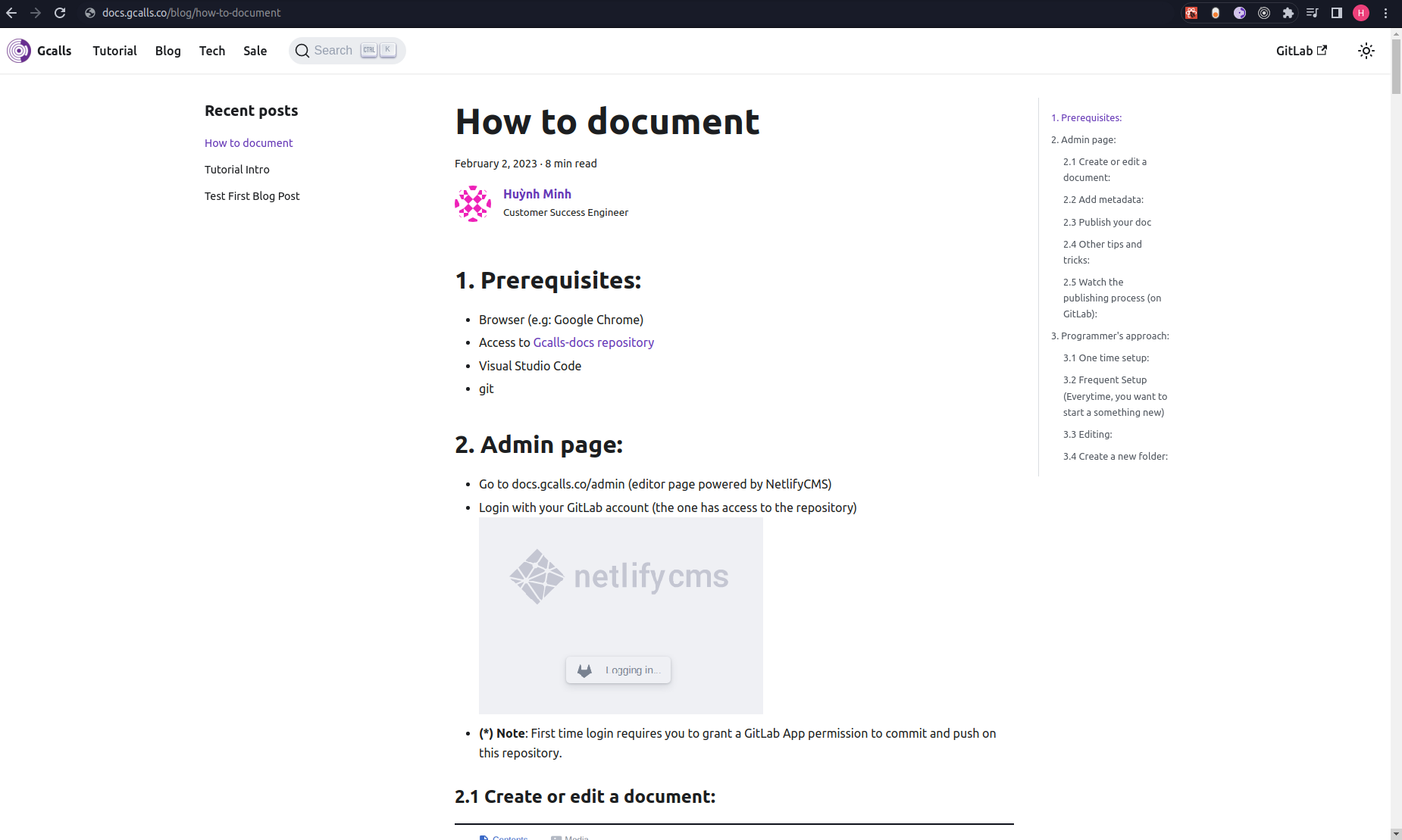Open the browser extensions puzzle icon
1402x840 pixels.
tap(1288, 13)
